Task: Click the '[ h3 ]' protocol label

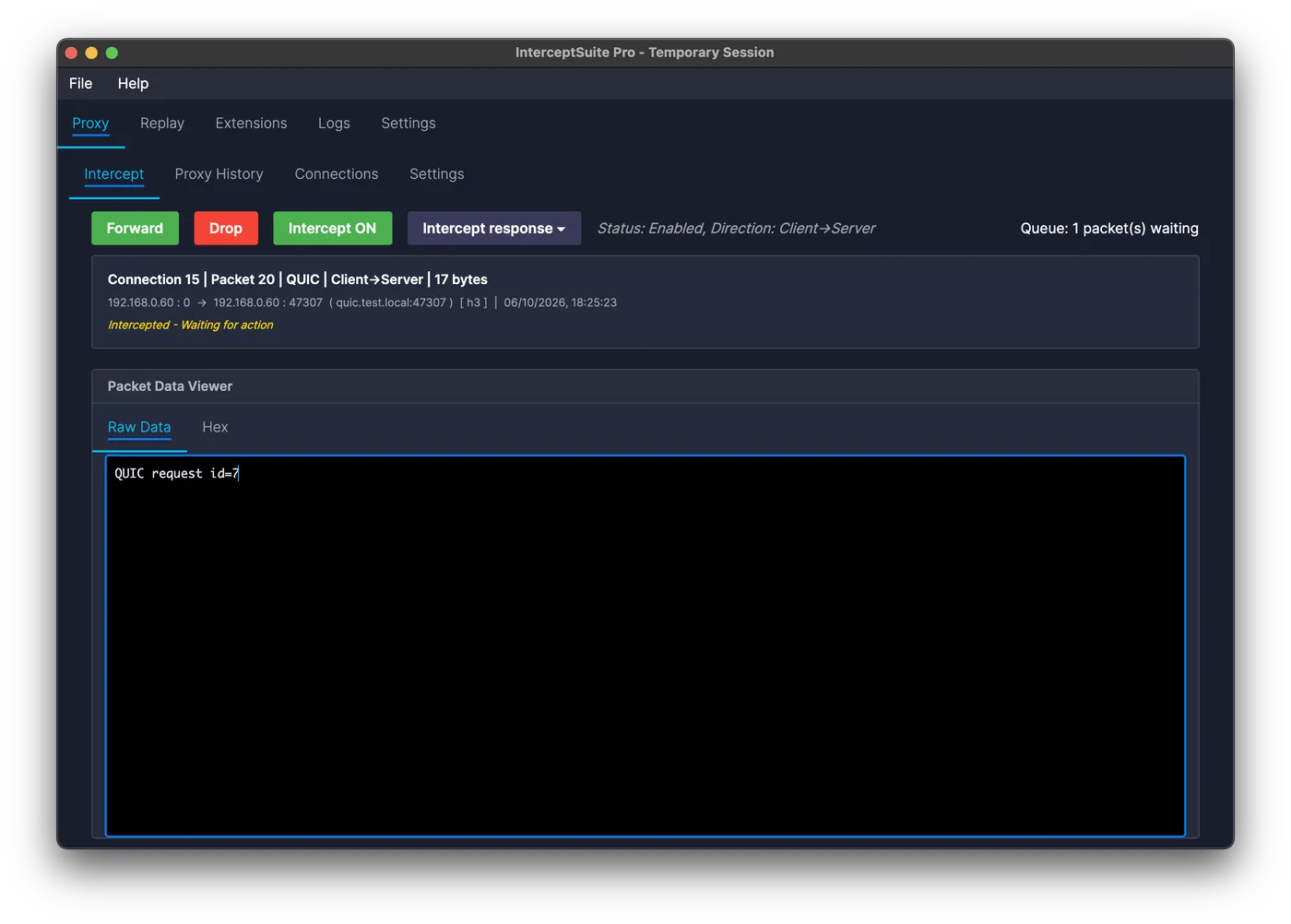Action: point(473,302)
